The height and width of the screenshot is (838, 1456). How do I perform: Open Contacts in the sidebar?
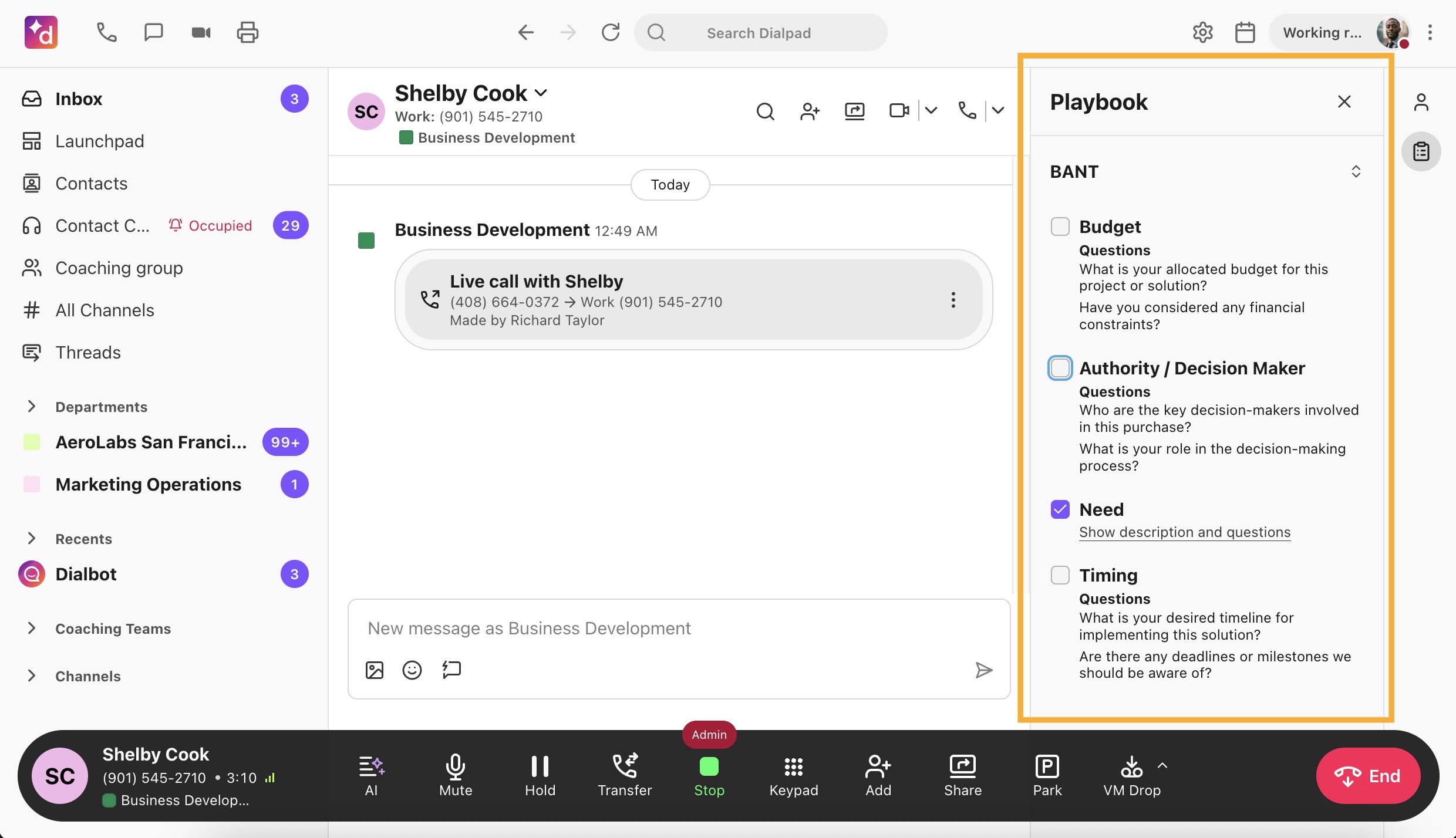pos(164,183)
